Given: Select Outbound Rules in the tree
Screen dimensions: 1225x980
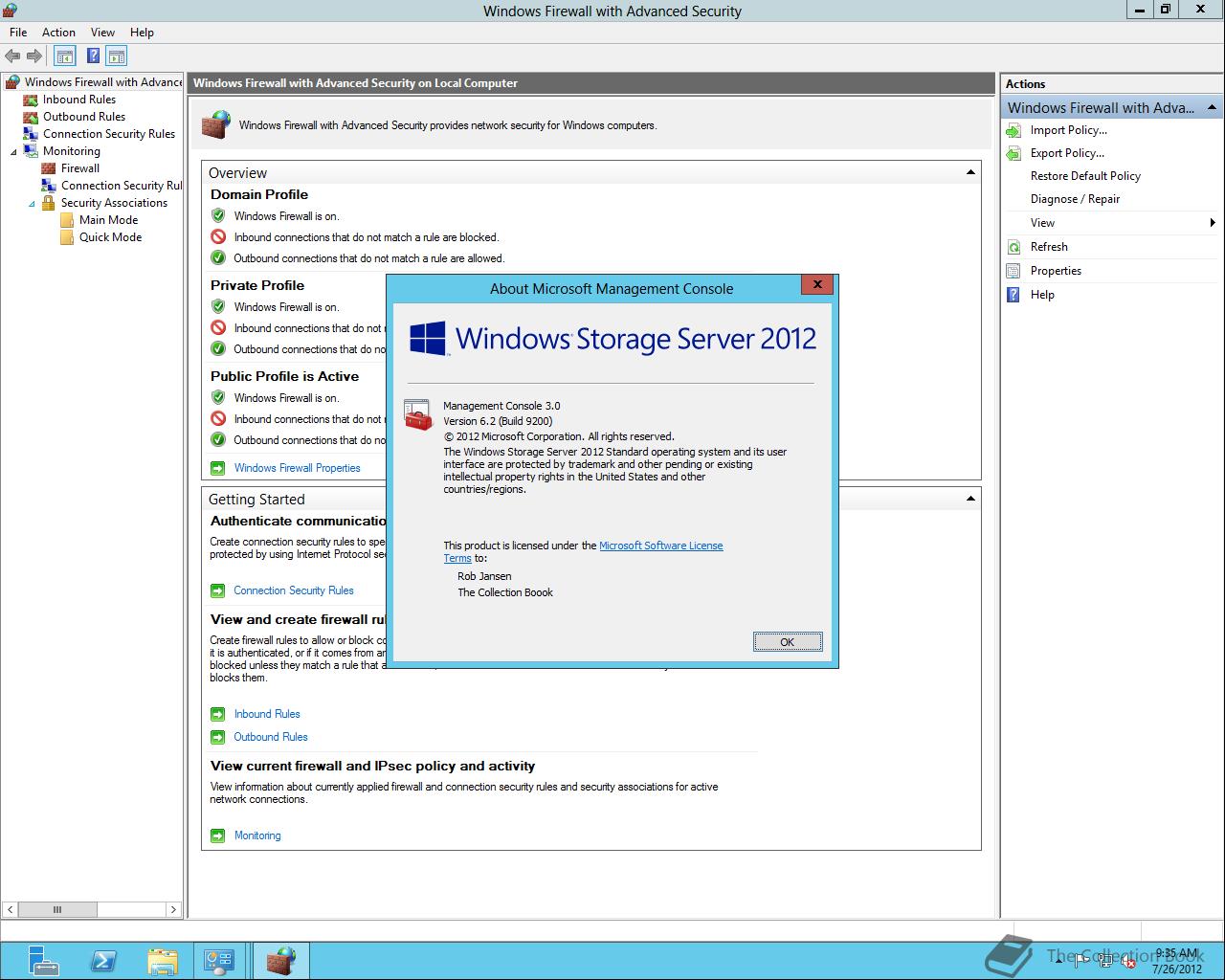Looking at the screenshot, I should coord(84,117).
